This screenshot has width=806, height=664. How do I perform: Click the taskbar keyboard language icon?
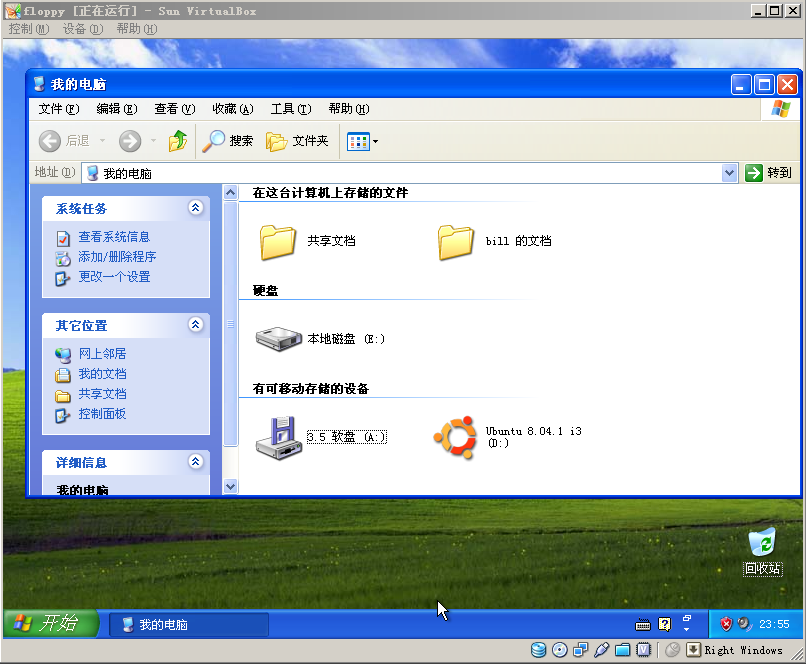tap(643, 624)
